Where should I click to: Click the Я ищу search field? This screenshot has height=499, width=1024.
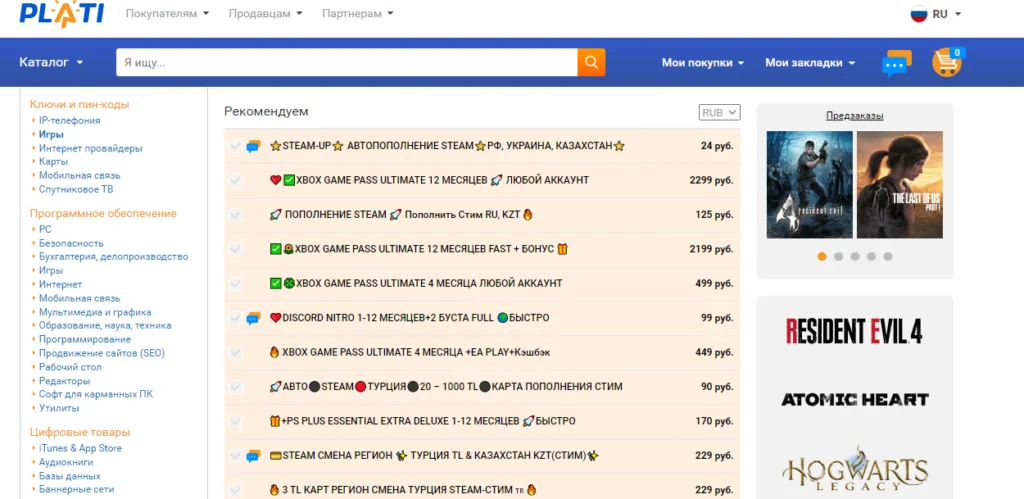(x=347, y=62)
